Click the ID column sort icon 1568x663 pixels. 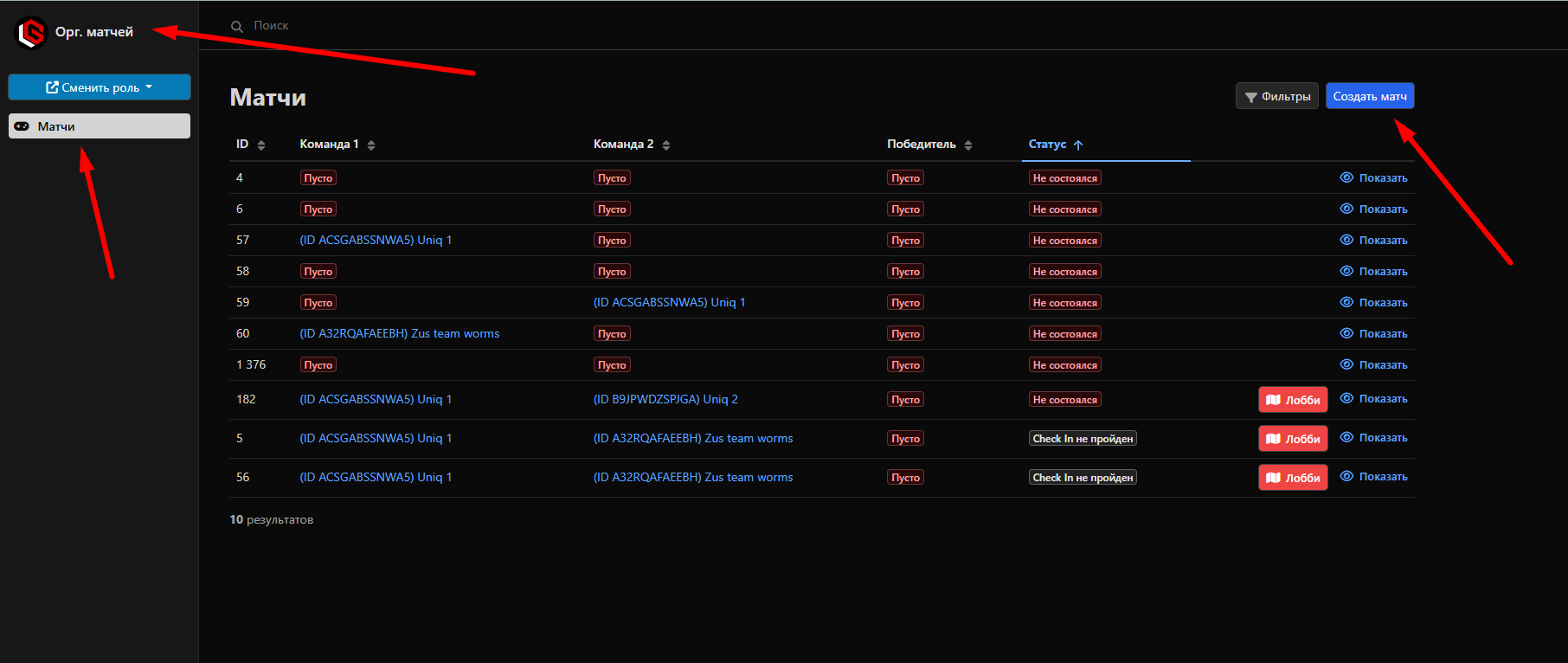pyautogui.click(x=261, y=145)
